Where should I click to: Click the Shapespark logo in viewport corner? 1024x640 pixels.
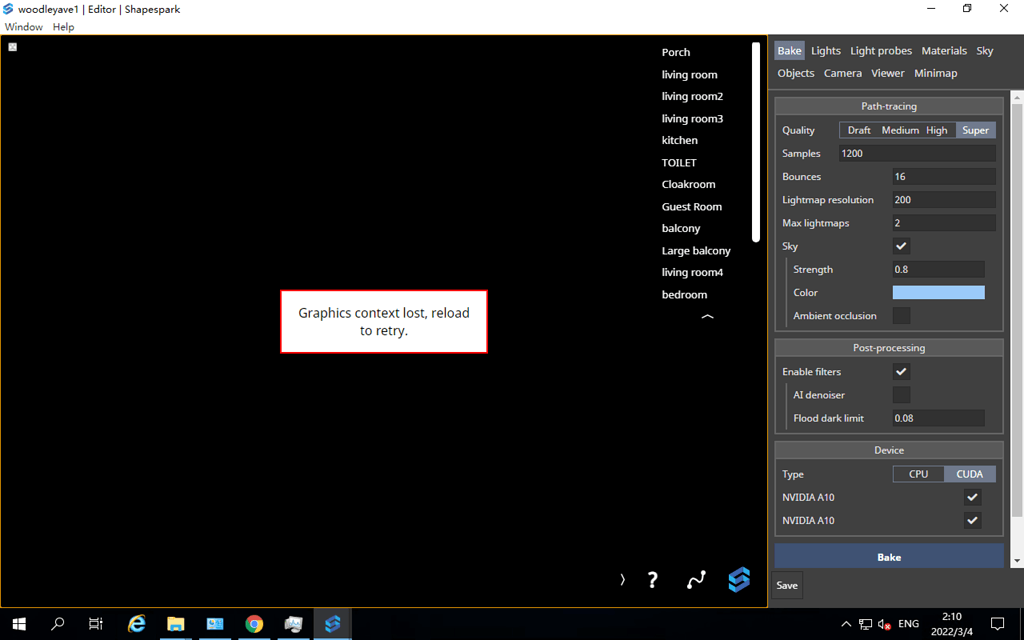coord(738,579)
